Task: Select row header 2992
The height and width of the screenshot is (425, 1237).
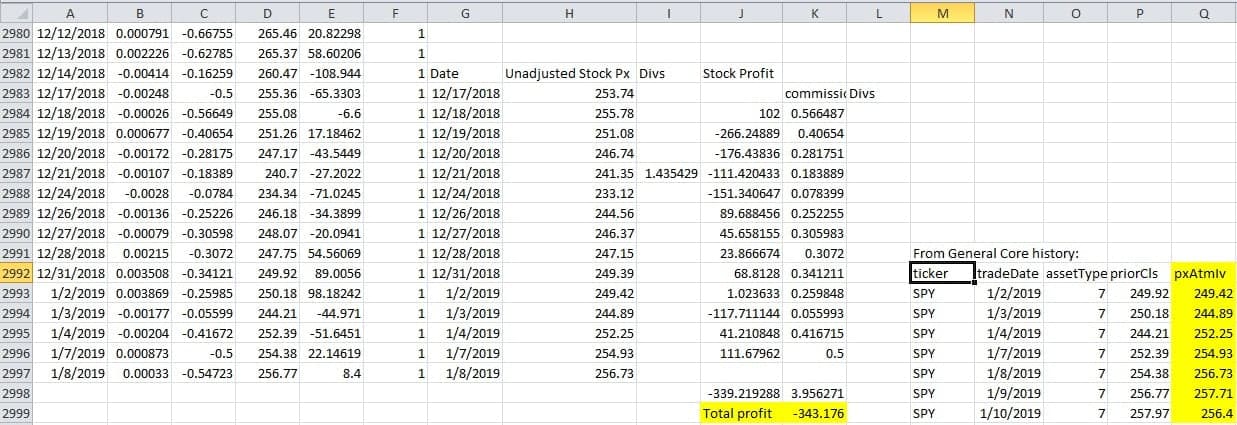Action: coord(17,272)
